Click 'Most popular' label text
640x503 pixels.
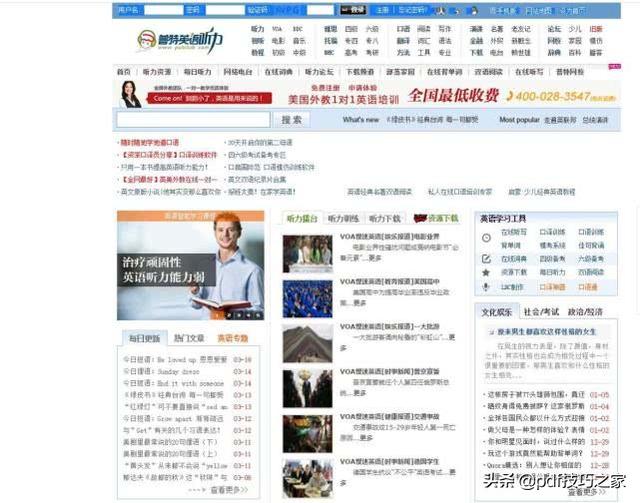pos(520,120)
